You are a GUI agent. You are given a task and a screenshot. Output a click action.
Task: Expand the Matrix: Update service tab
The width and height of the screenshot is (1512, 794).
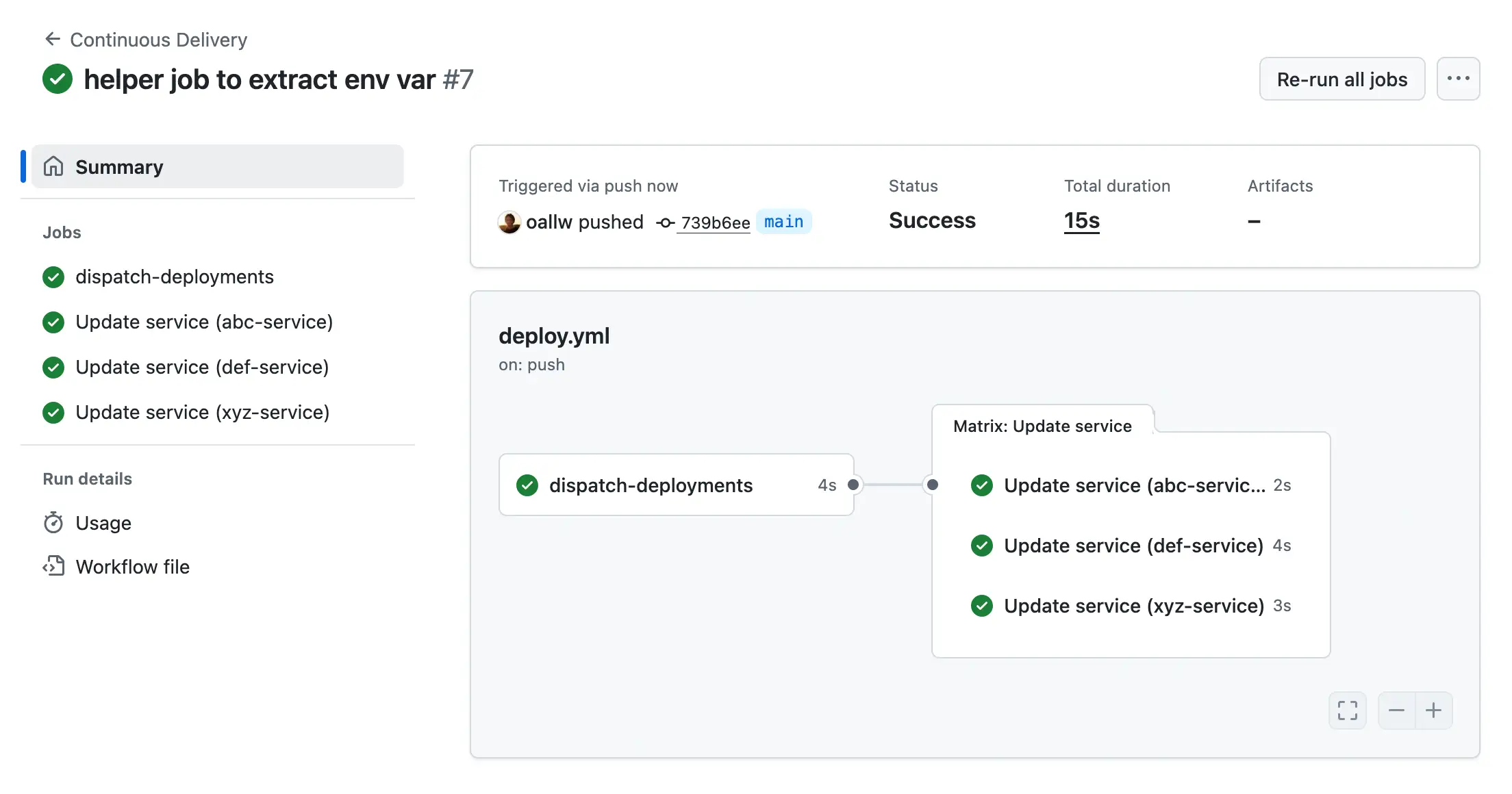[x=1042, y=426]
